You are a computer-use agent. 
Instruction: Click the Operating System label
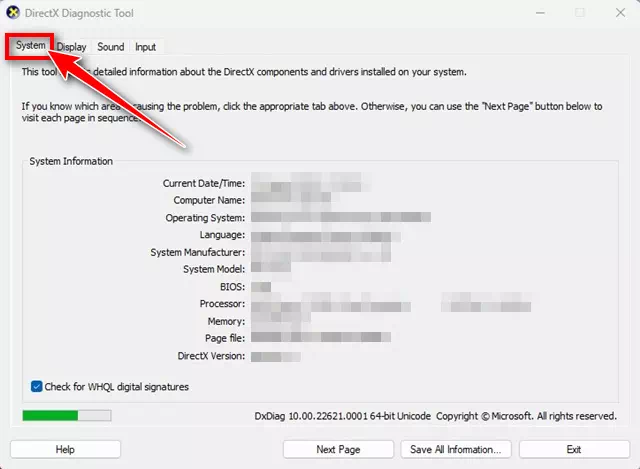[x=205, y=218]
